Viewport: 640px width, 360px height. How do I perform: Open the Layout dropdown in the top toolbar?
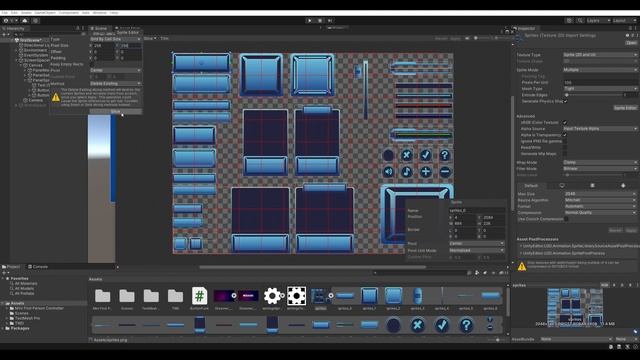624,20
